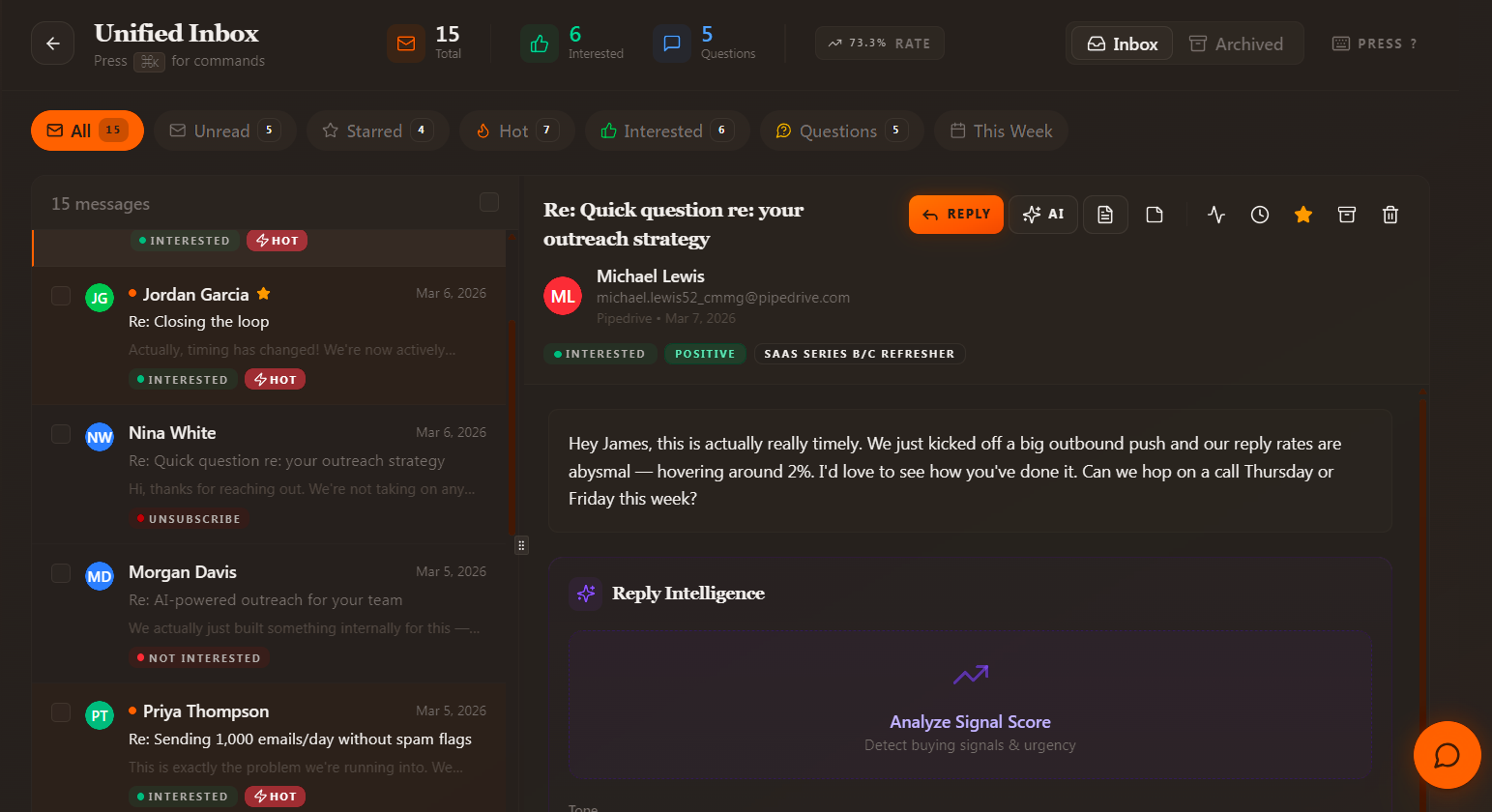
Task: Click michael.lewis52_cmmg@pipedrive.com email address
Action: pyautogui.click(x=723, y=298)
